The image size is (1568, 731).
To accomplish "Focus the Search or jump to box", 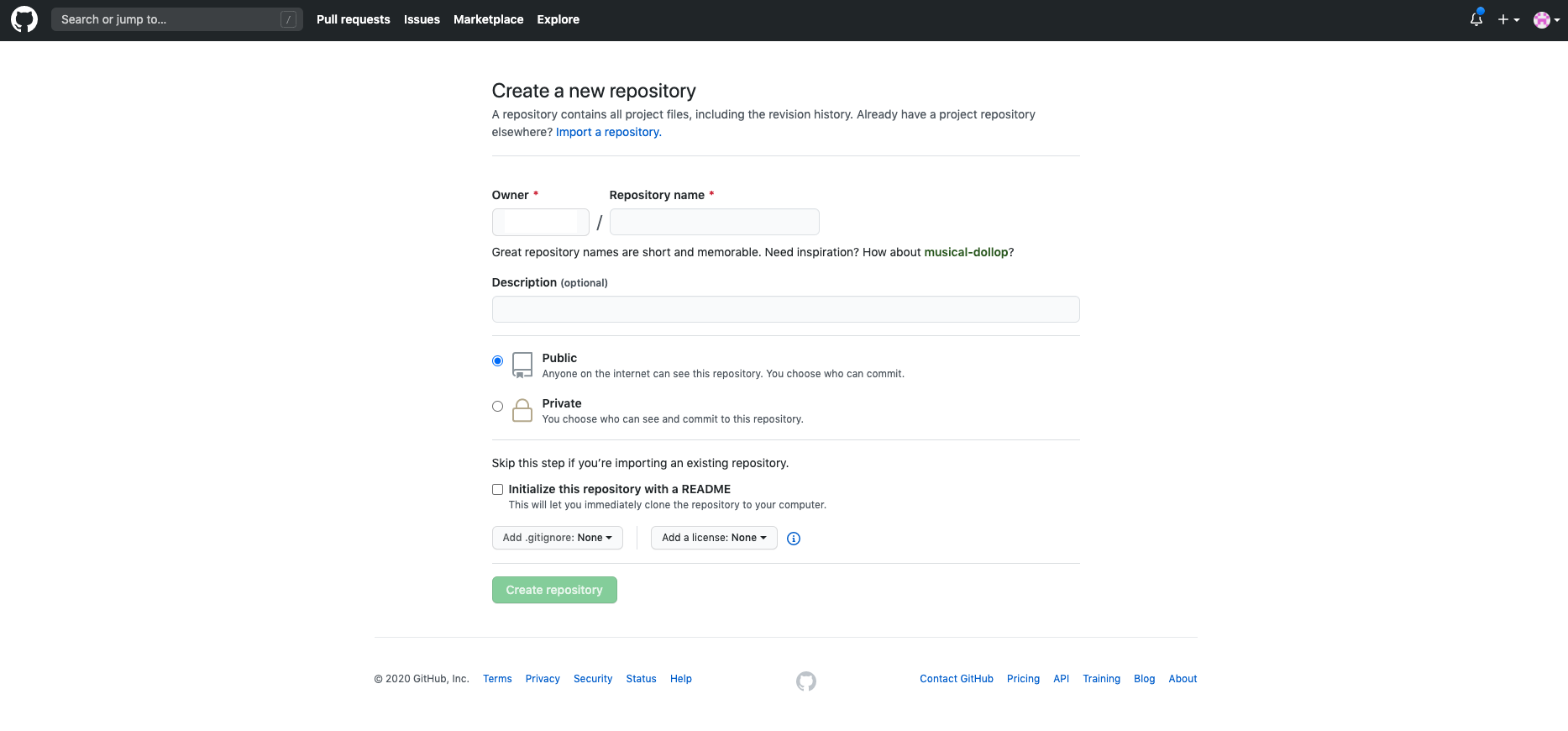I will coord(176,19).
